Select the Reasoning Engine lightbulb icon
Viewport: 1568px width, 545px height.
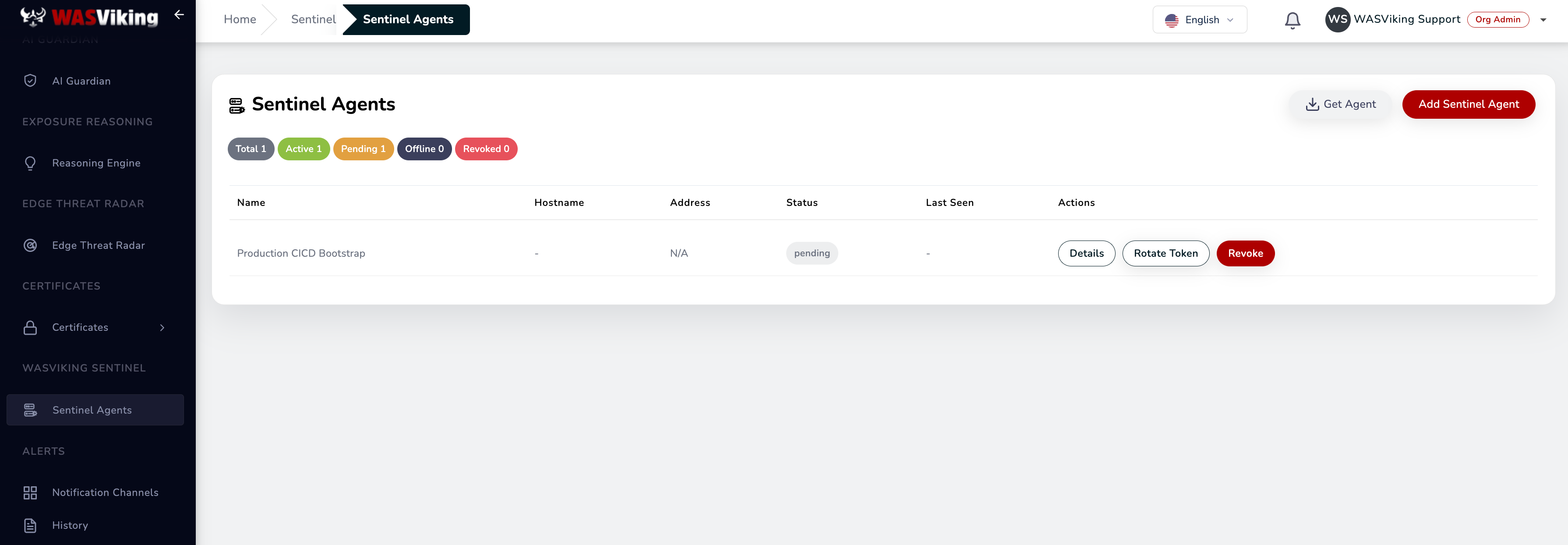click(x=30, y=163)
